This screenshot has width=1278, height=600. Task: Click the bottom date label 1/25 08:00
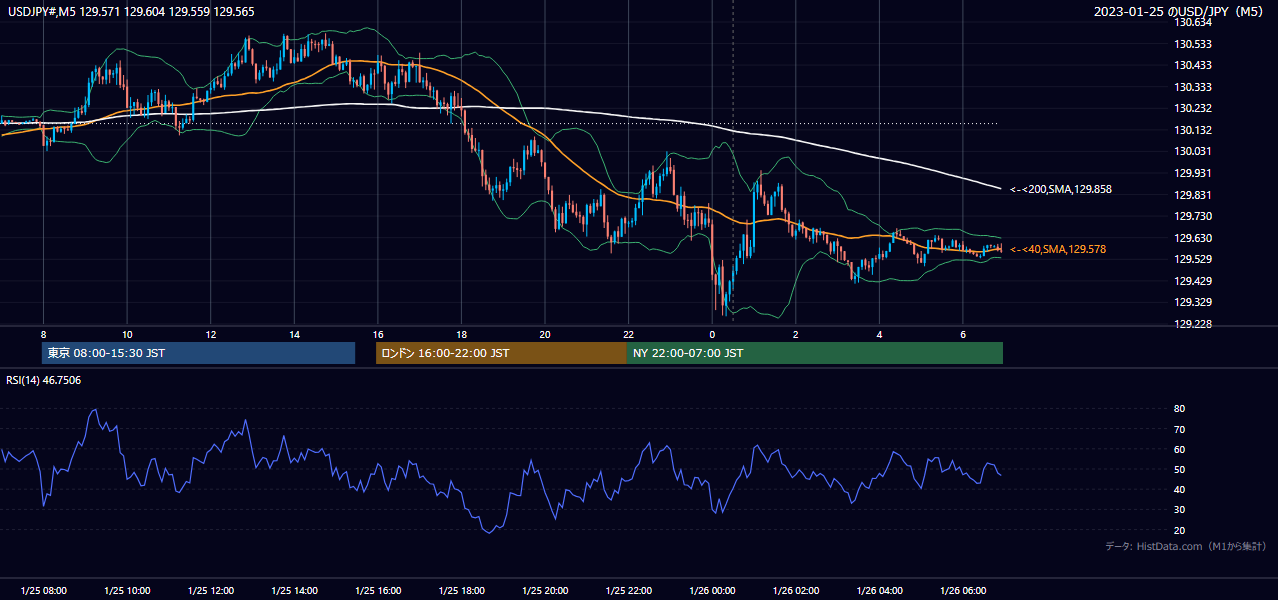coord(43,591)
